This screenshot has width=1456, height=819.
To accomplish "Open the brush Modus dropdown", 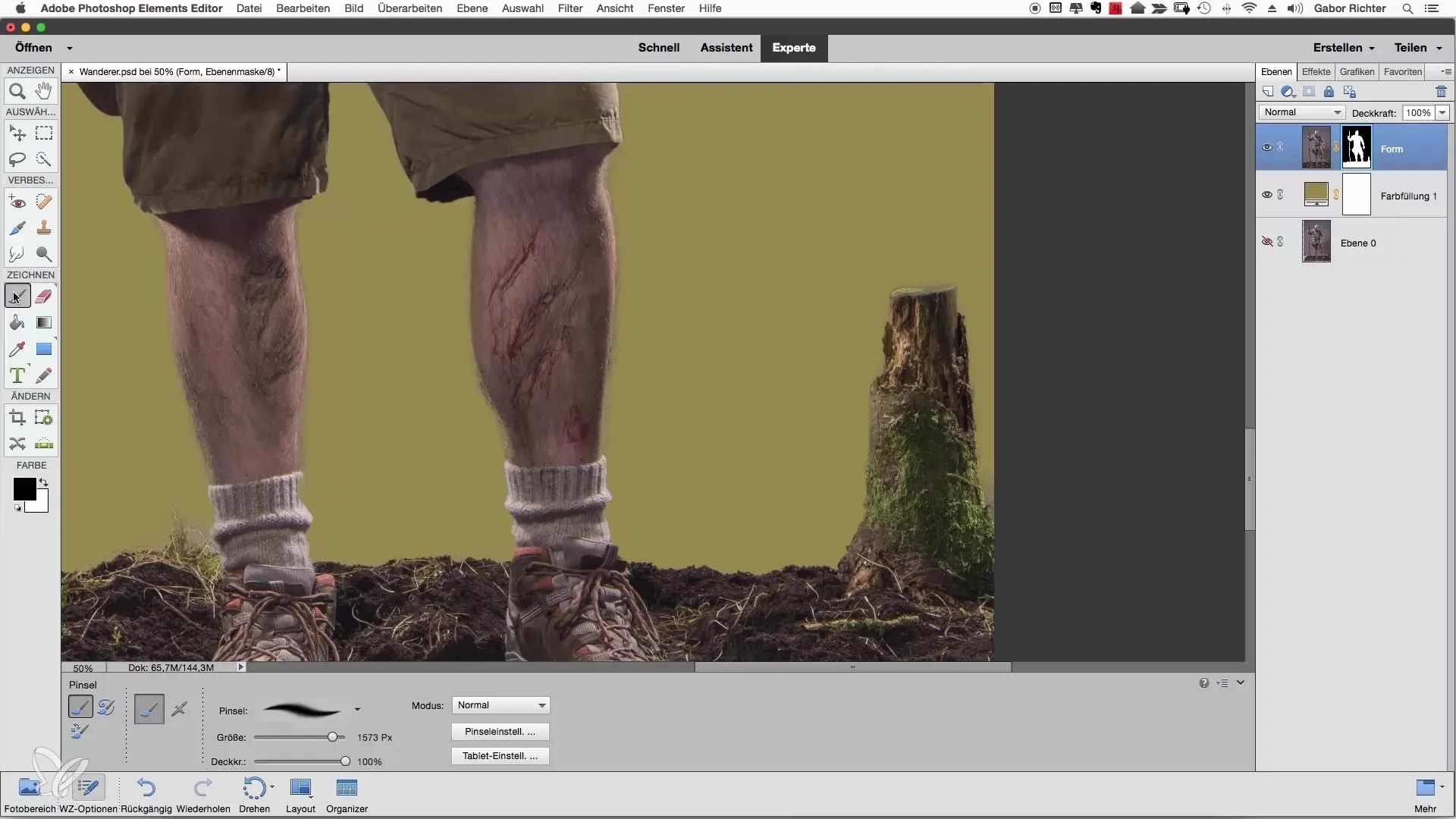I will click(500, 705).
